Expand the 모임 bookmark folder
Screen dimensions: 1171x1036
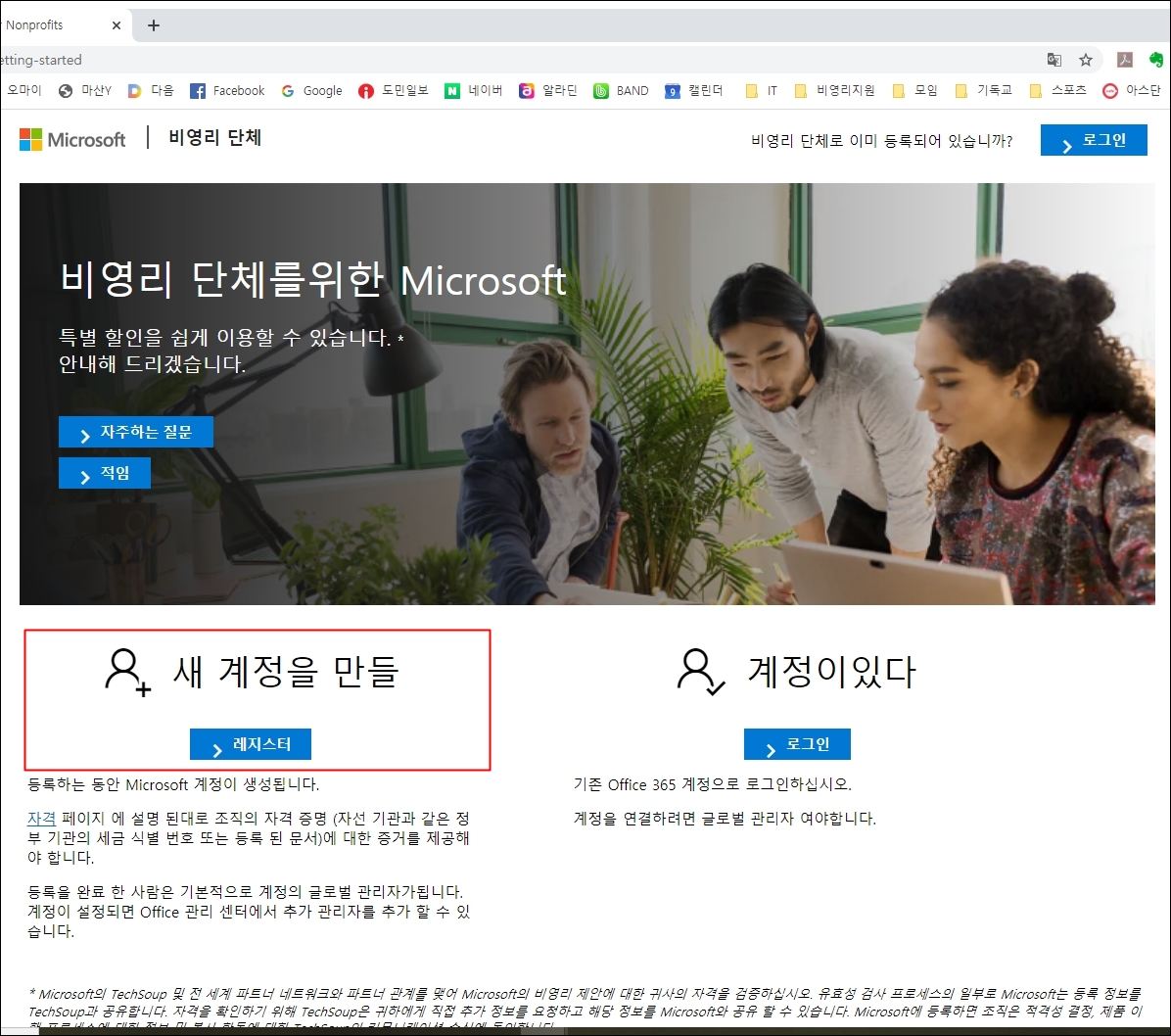[914, 90]
